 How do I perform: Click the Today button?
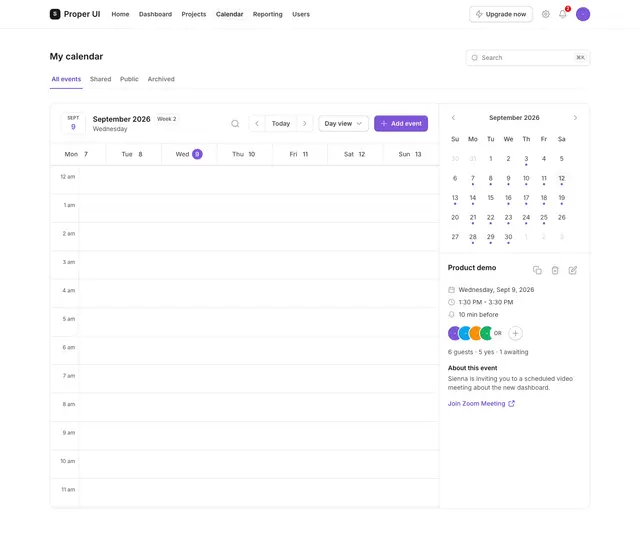(x=281, y=124)
